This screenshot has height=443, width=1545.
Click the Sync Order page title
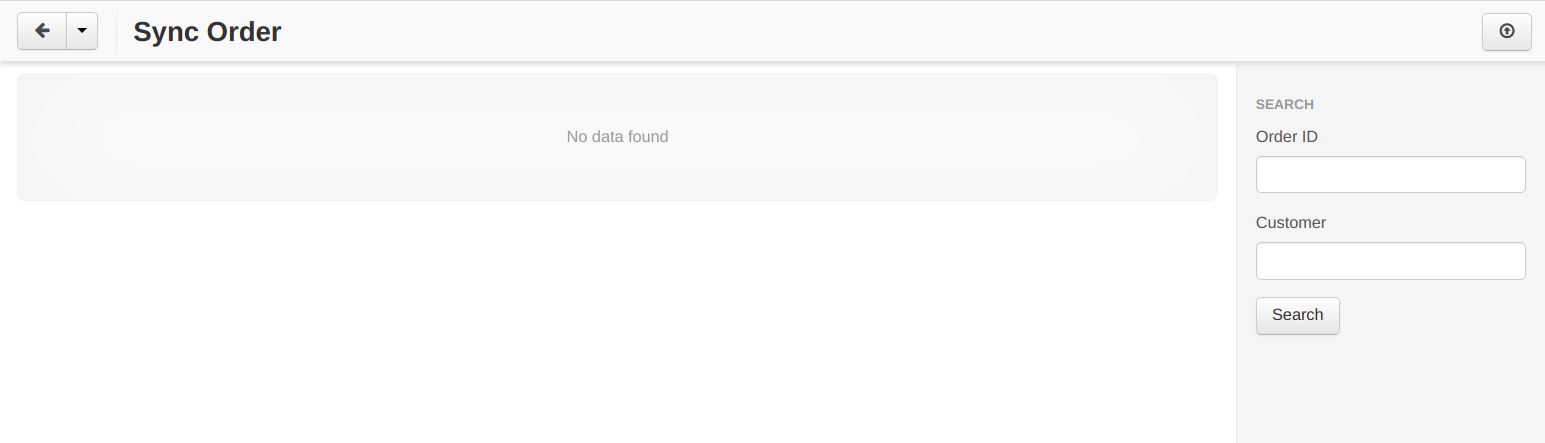[207, 32]
